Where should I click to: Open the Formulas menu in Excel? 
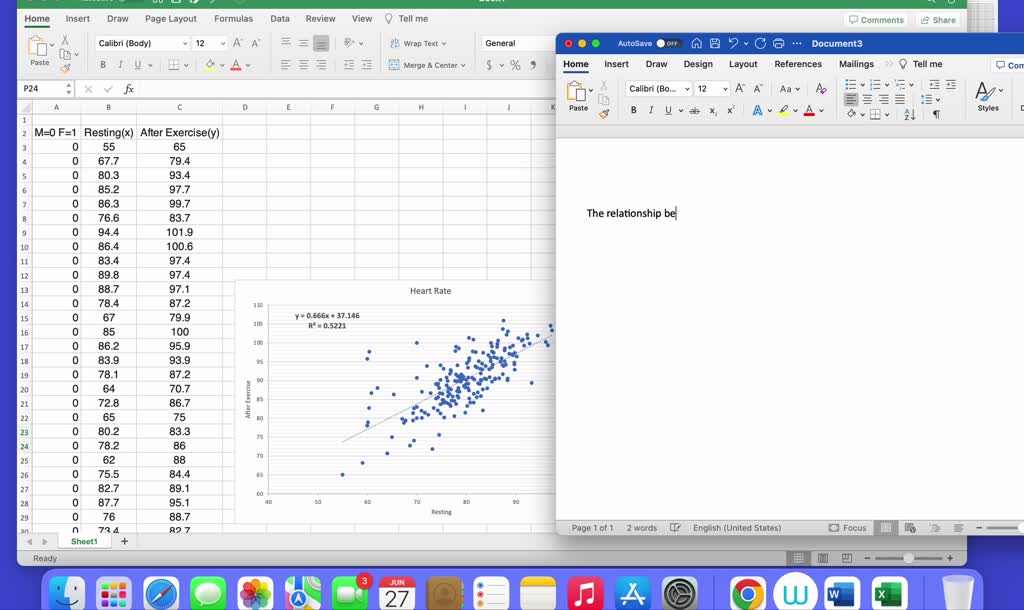click(233, 17)
